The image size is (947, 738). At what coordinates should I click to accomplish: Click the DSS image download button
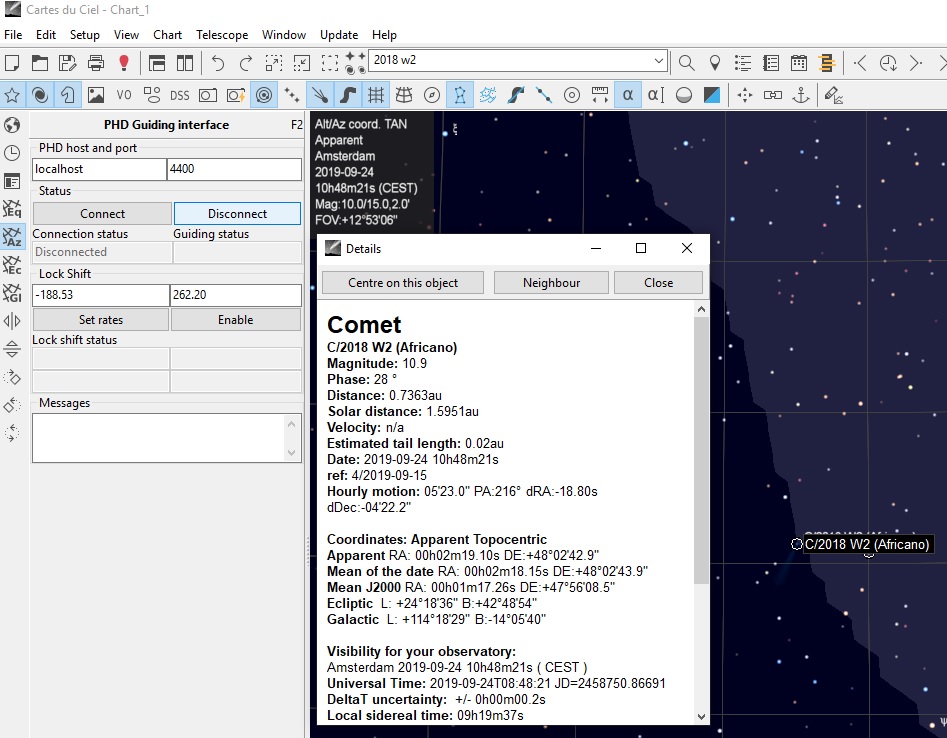point(179,95)
